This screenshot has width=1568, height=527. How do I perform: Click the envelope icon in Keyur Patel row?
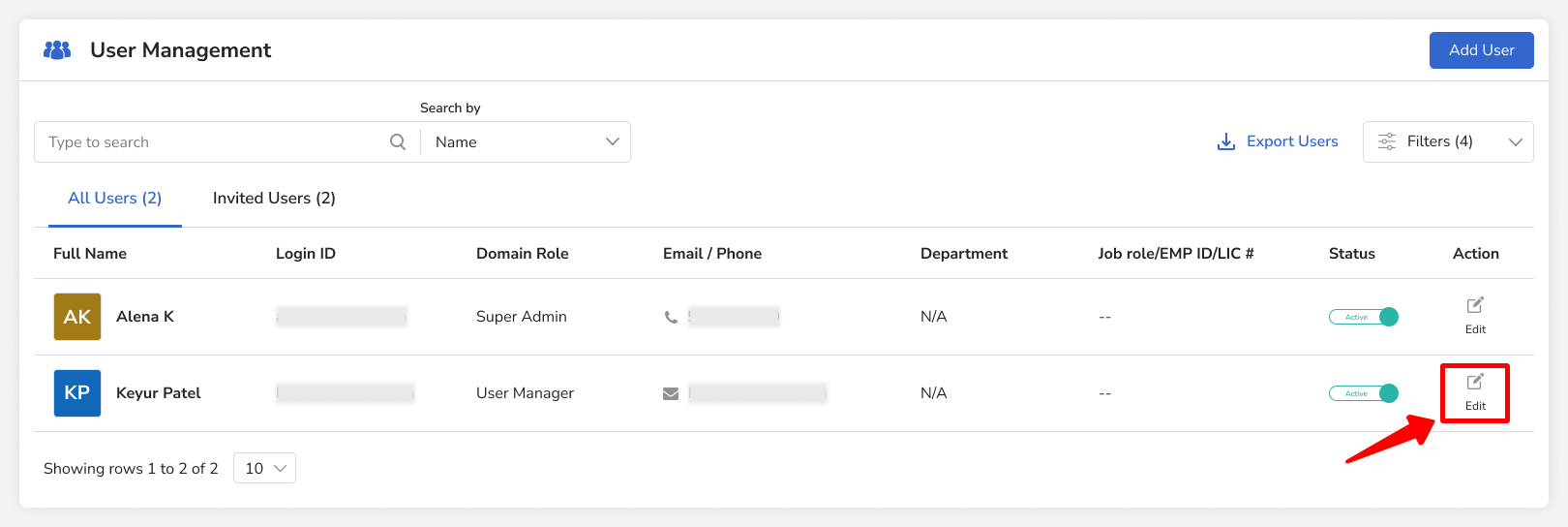point(671,393)
